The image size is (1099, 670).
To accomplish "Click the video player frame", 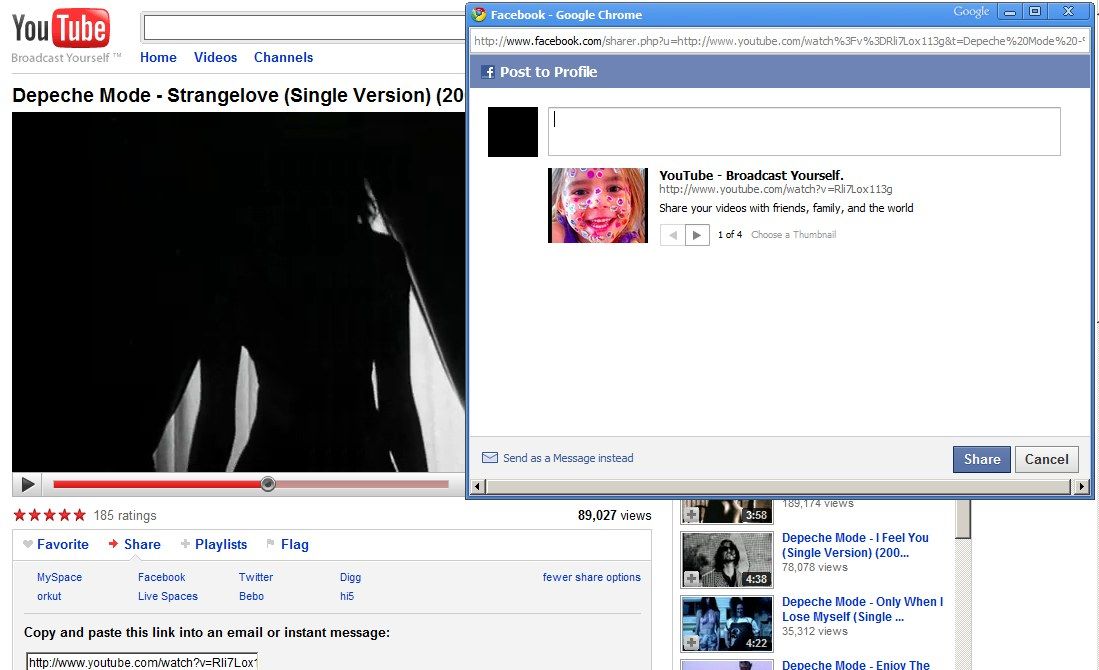I will pos(238,292).
